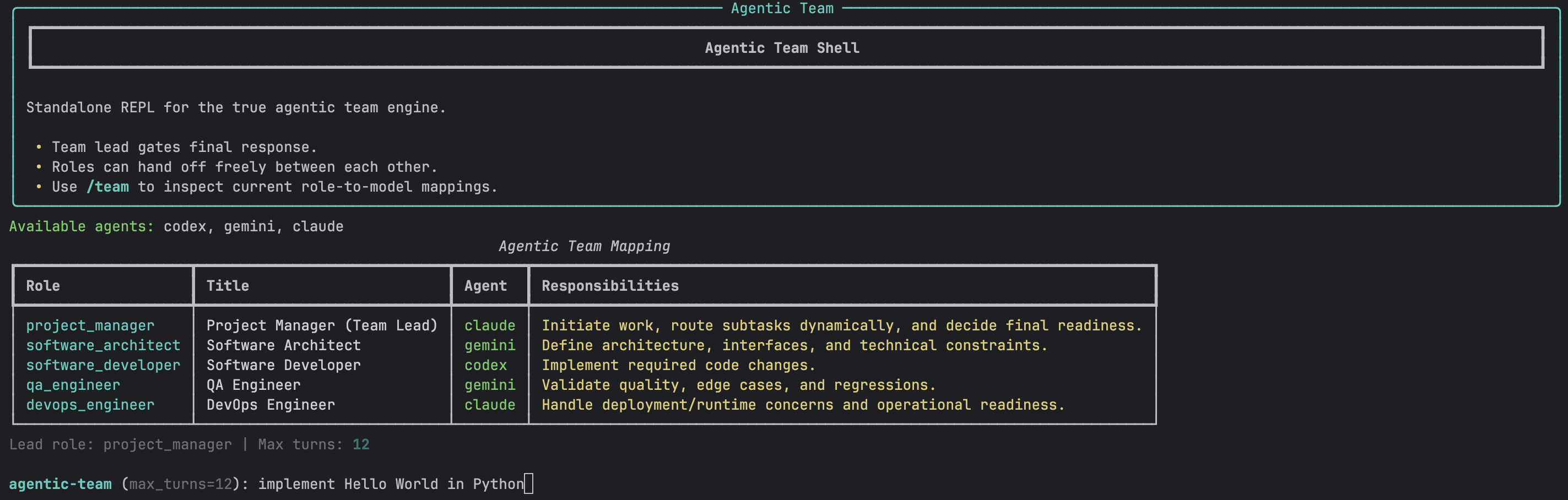
Task: Click the codex agent in software_developer row
Action: 485,365
